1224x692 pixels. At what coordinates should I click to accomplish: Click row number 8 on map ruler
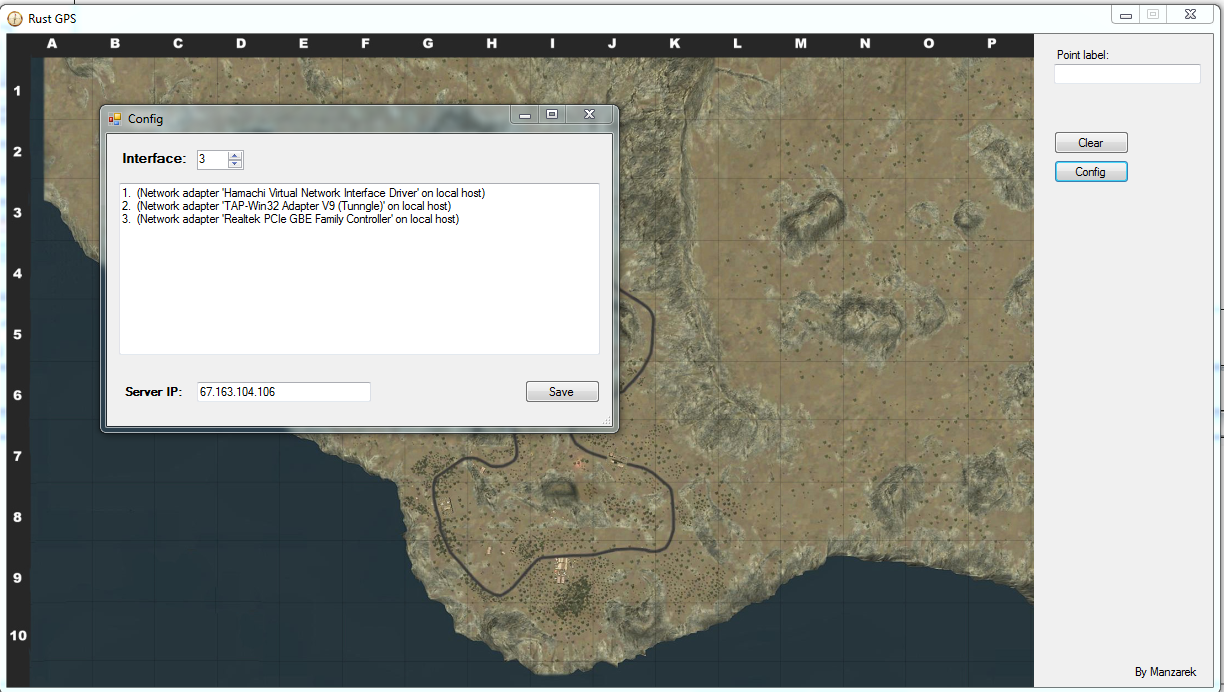coord(17,518)
